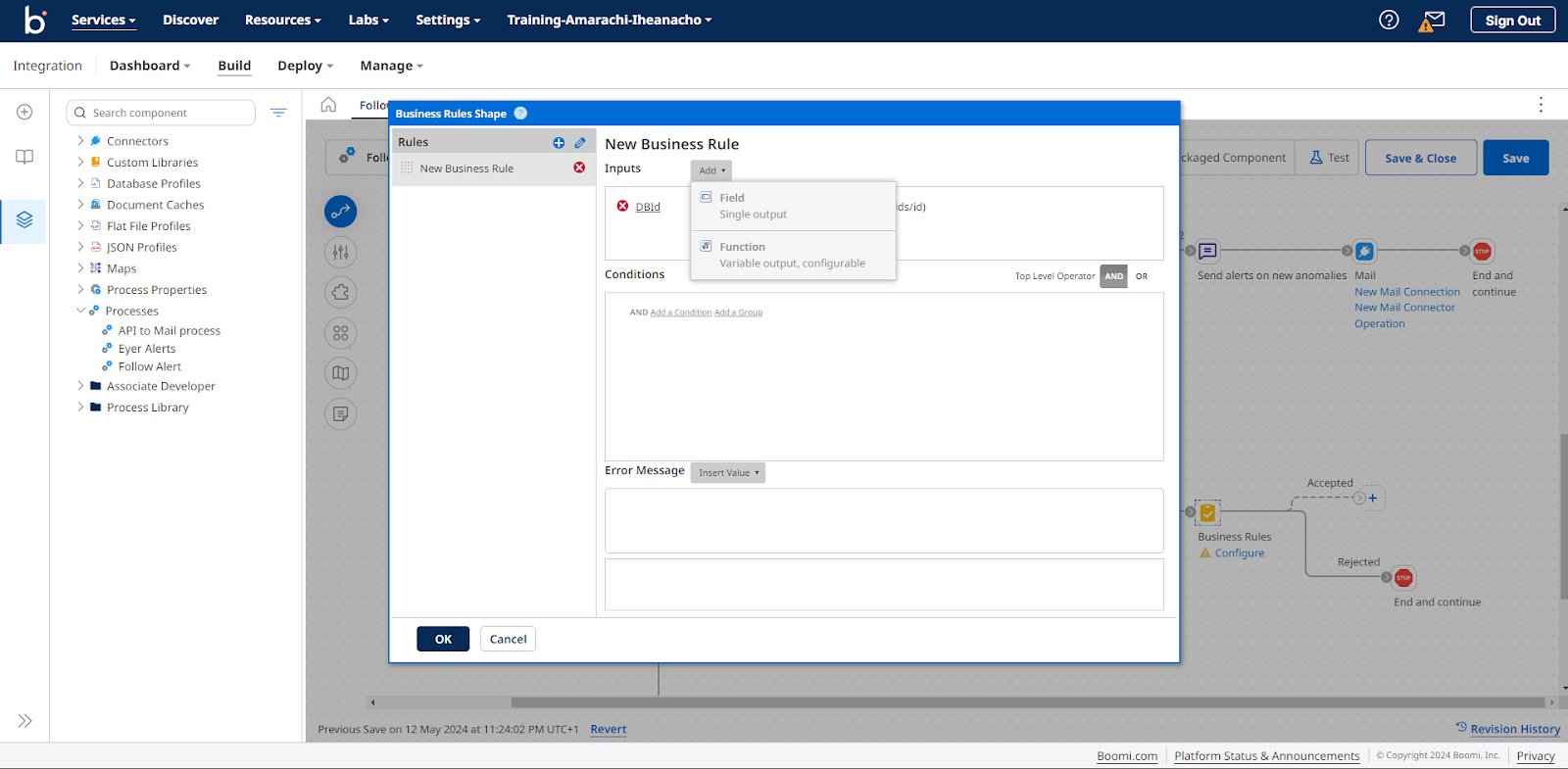This screenshot has height=769, width=1568.
Task: Expand the Database Profiles folder
Action: pyautogui.click(x=80, y=183)
